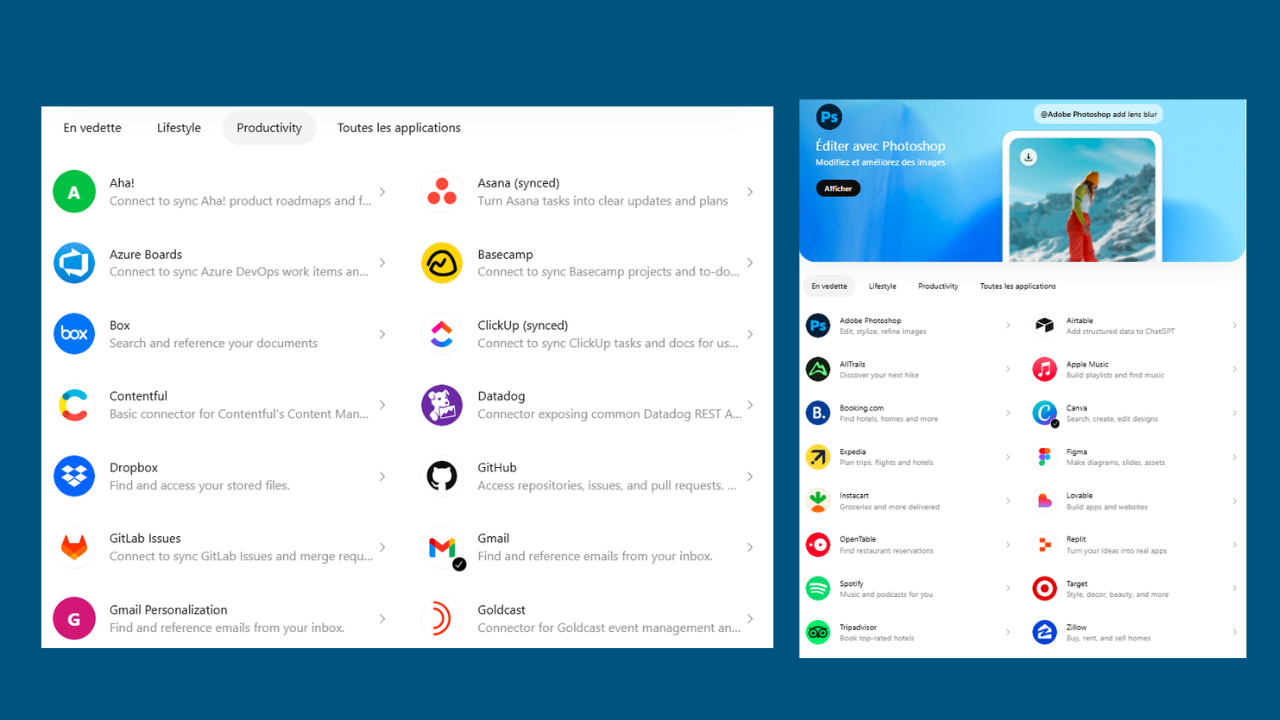Screen dimensions: 1280x720
Task: Open the Aha! app icon
Action: coord(74,192)
